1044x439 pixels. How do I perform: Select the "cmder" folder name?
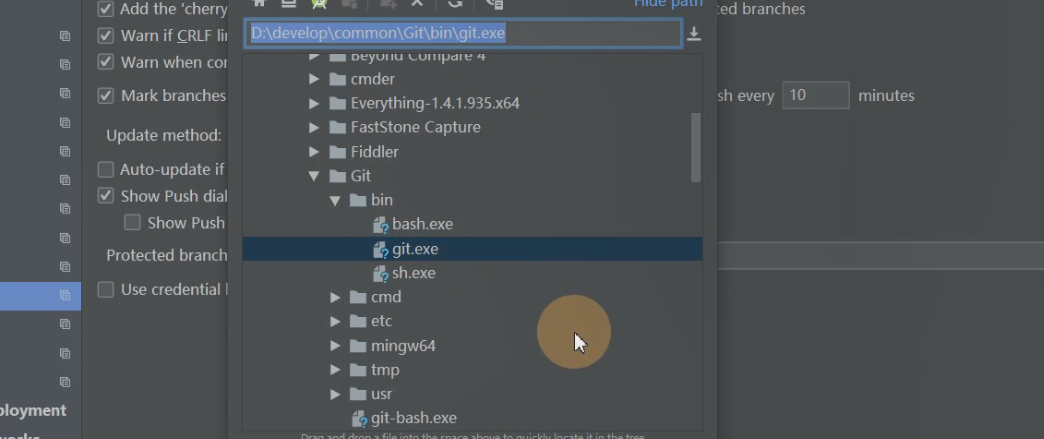372,79
